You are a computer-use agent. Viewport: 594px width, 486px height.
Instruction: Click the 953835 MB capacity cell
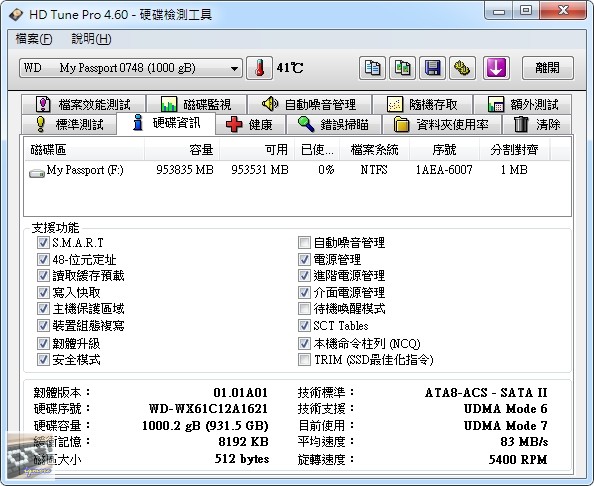(185, 170)
